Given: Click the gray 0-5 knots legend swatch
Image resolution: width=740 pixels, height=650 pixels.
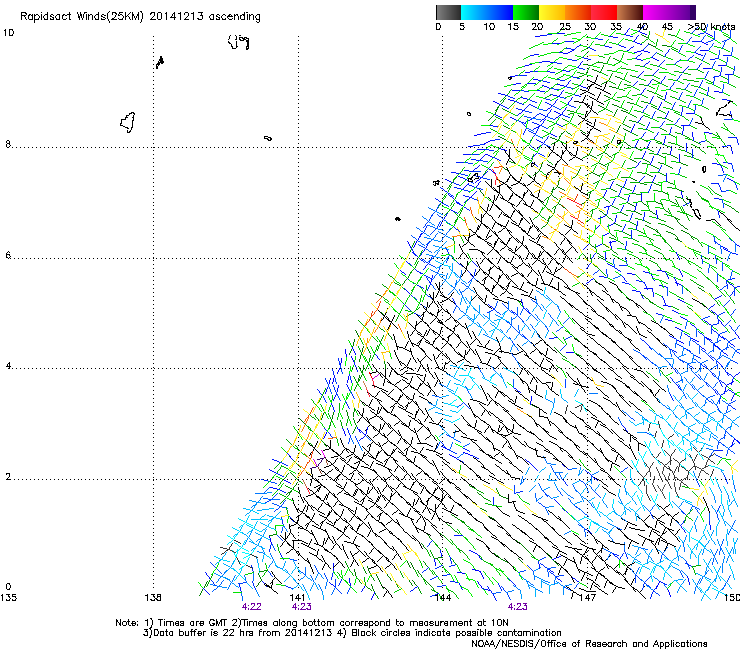Looking at the screenshot, I should click(x=448, y=12).
